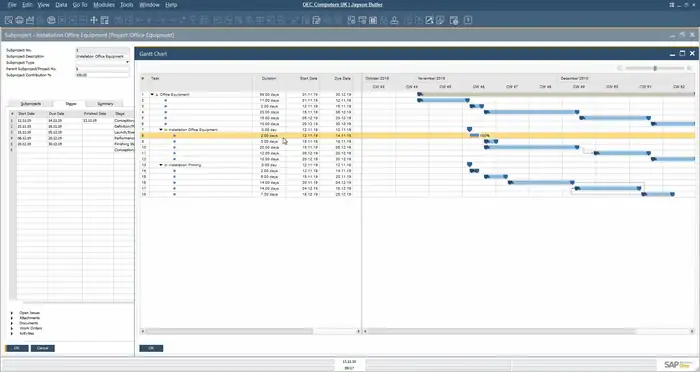Click the stamp-shaped toolbar icon
The height and width of the screenshot is (372, 700).
pyautogui.click(x=395, y=20)
